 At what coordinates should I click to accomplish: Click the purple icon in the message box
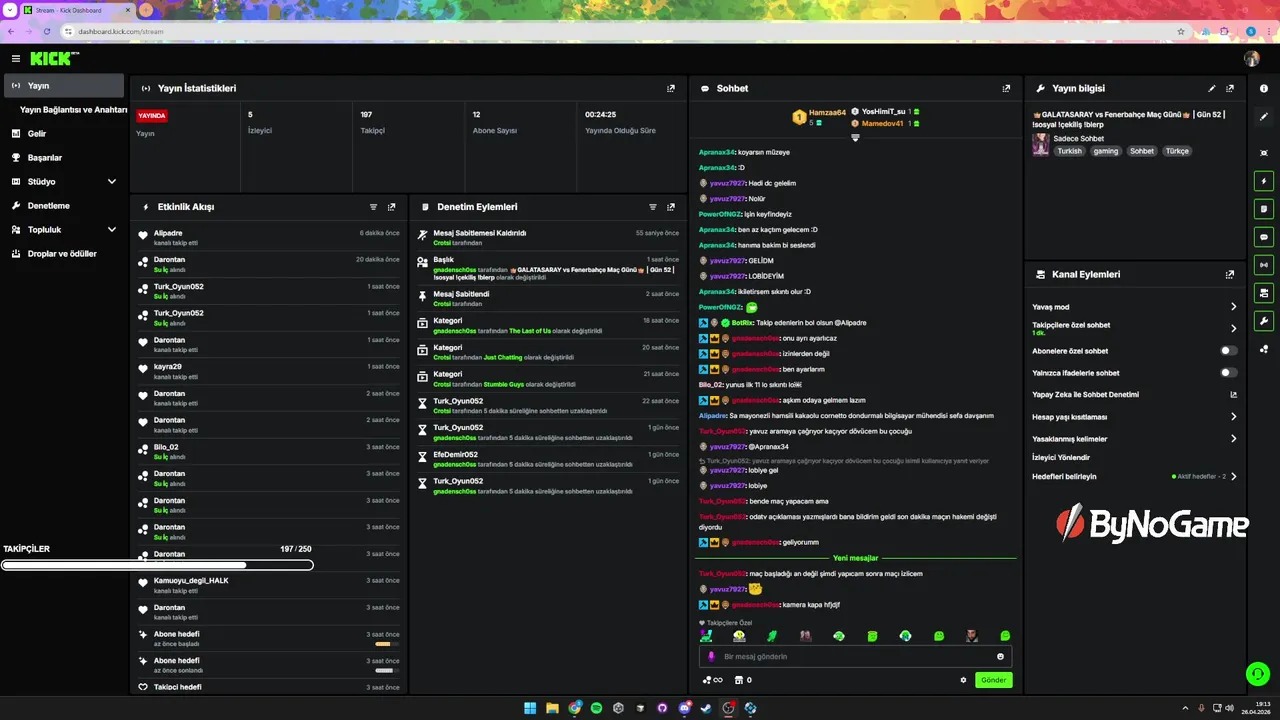tap(711, 657)
